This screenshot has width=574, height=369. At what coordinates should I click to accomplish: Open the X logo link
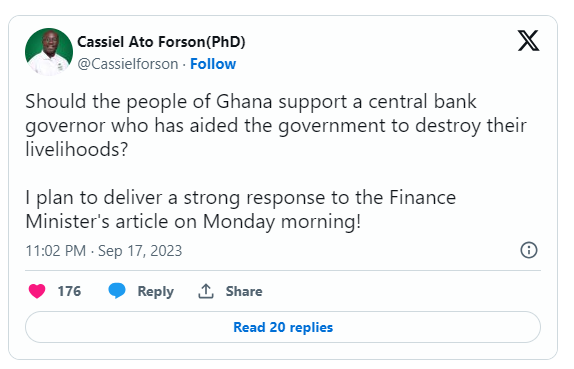(528, 40)
